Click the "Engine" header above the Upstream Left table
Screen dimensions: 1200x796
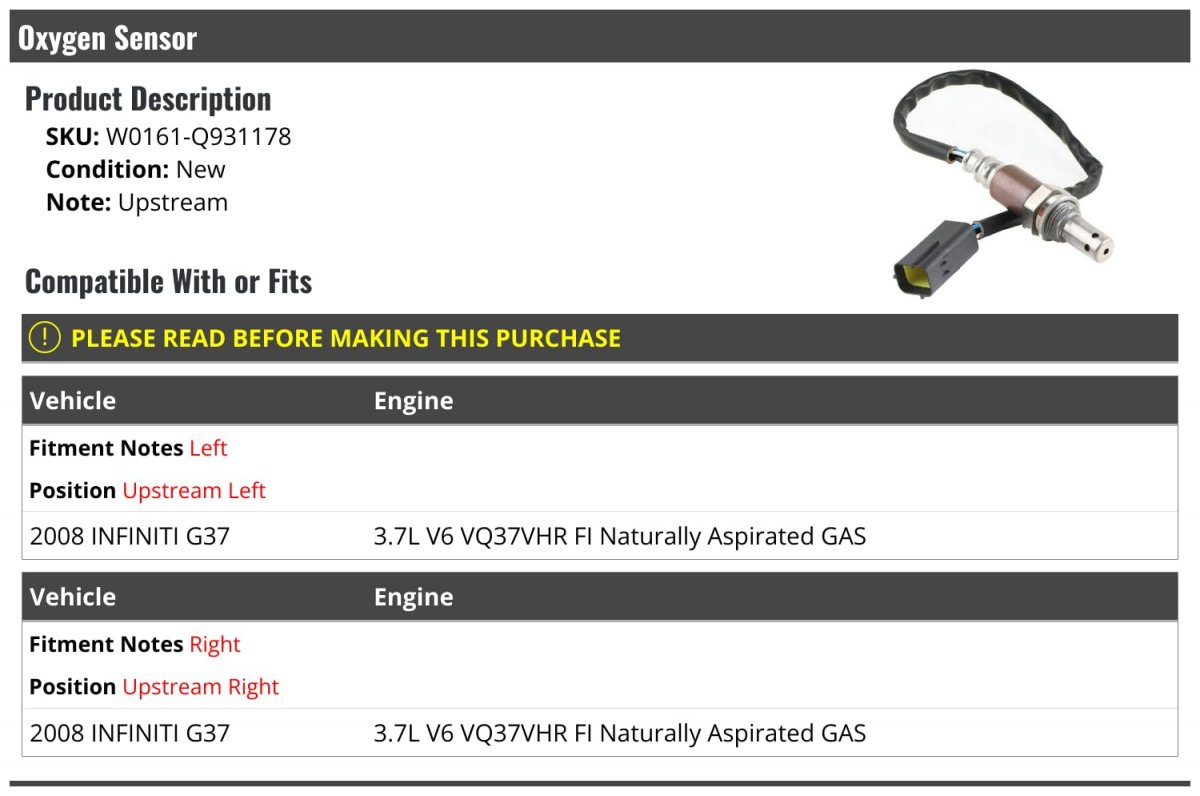point(413,401)
